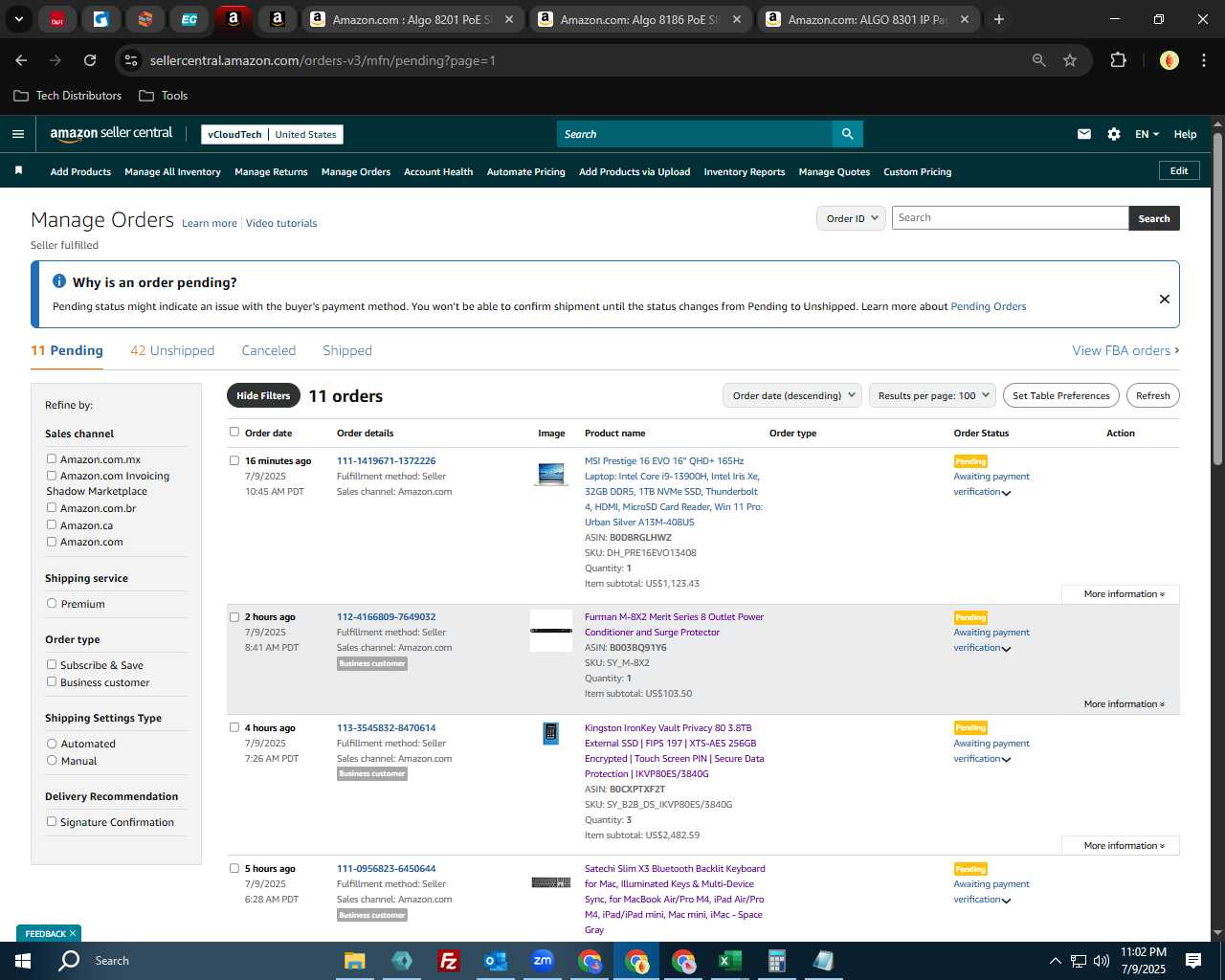Click the orders Refresh button

tap(1153, 395)
